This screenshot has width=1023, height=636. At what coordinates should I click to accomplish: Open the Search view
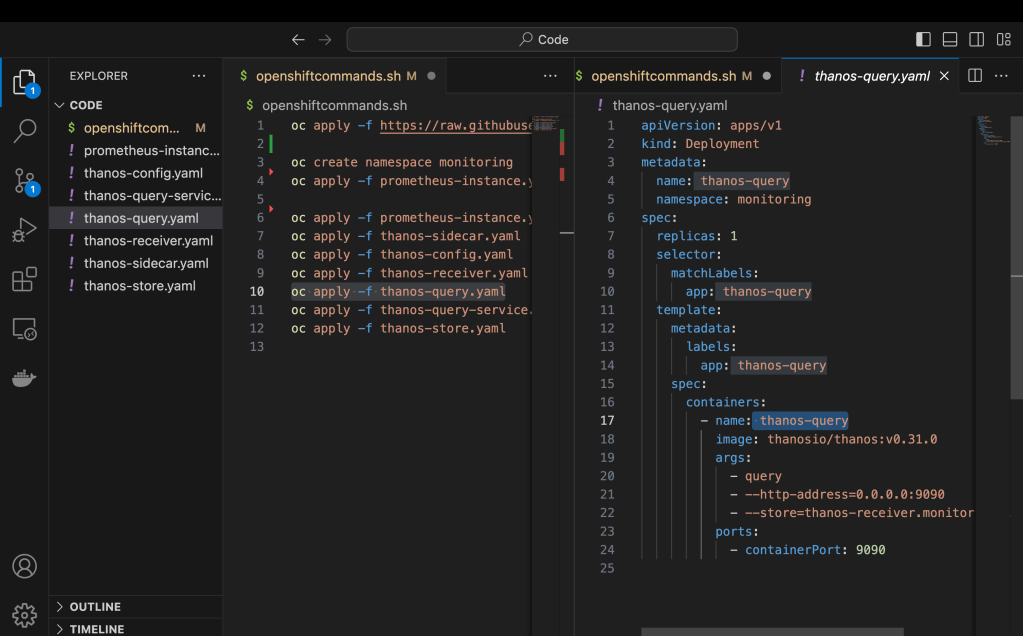24,130
